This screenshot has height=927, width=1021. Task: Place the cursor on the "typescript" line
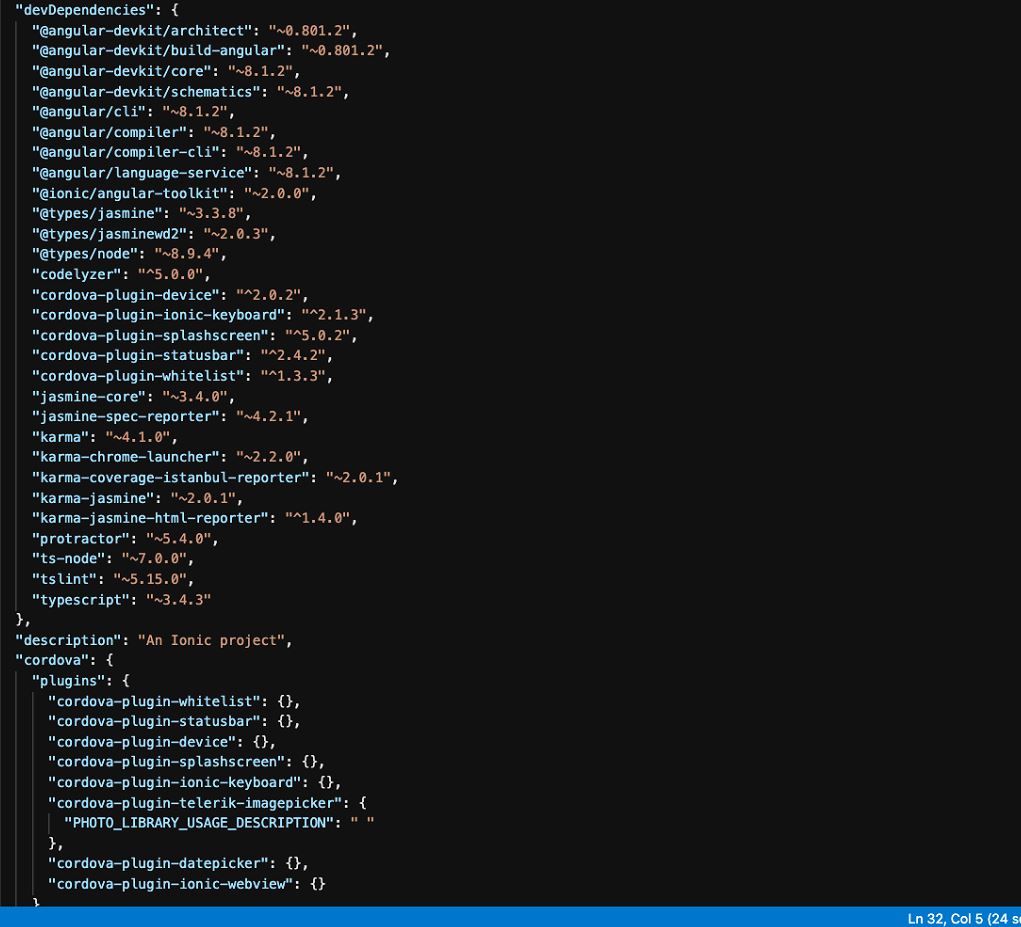point(121,600)
